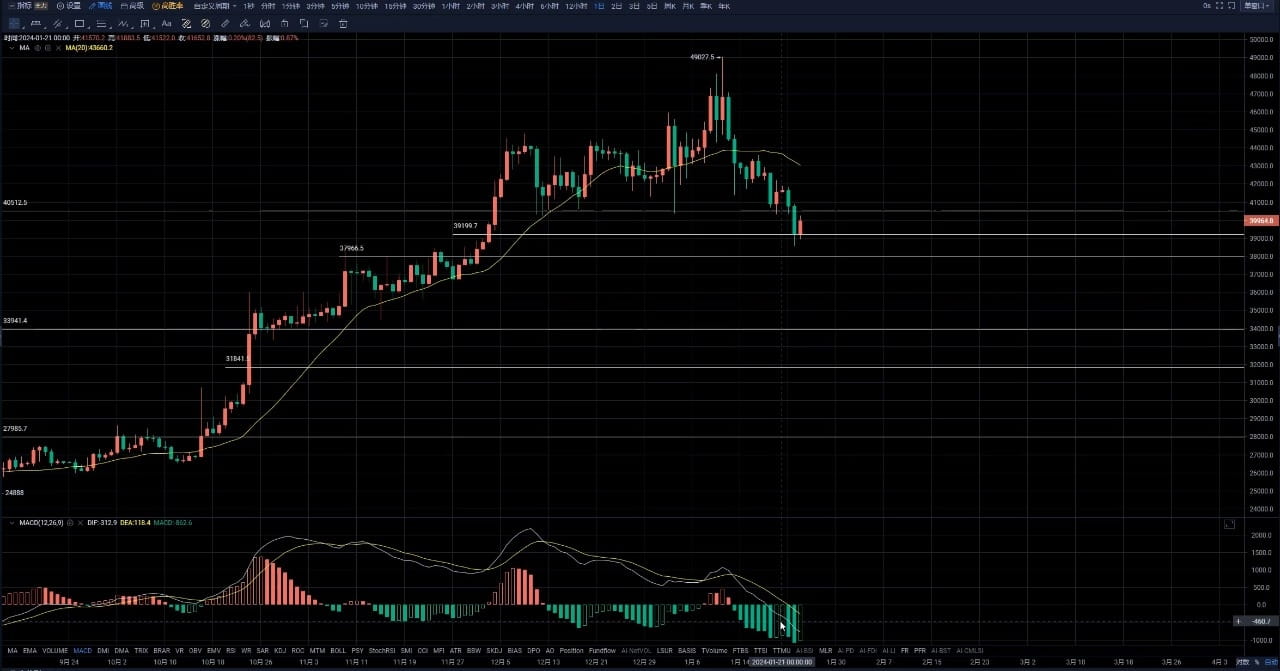Click the current price tag on axis
Viewport: 1280px width, 671px height.
[x=1260, y=220]
